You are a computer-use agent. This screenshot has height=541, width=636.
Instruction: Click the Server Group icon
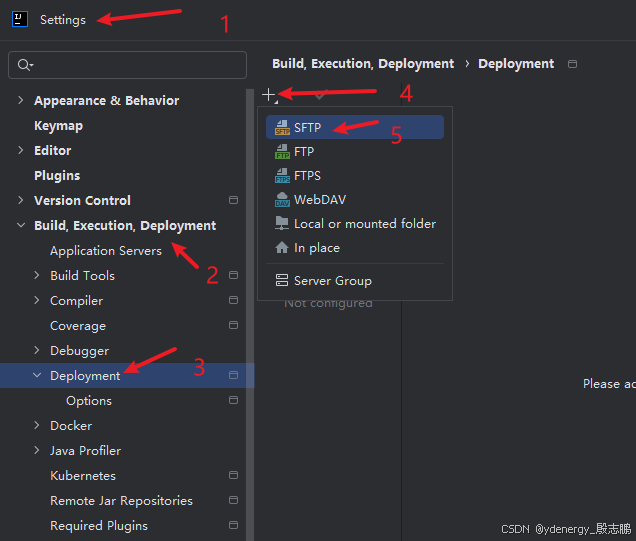click(x=281, y=281)
